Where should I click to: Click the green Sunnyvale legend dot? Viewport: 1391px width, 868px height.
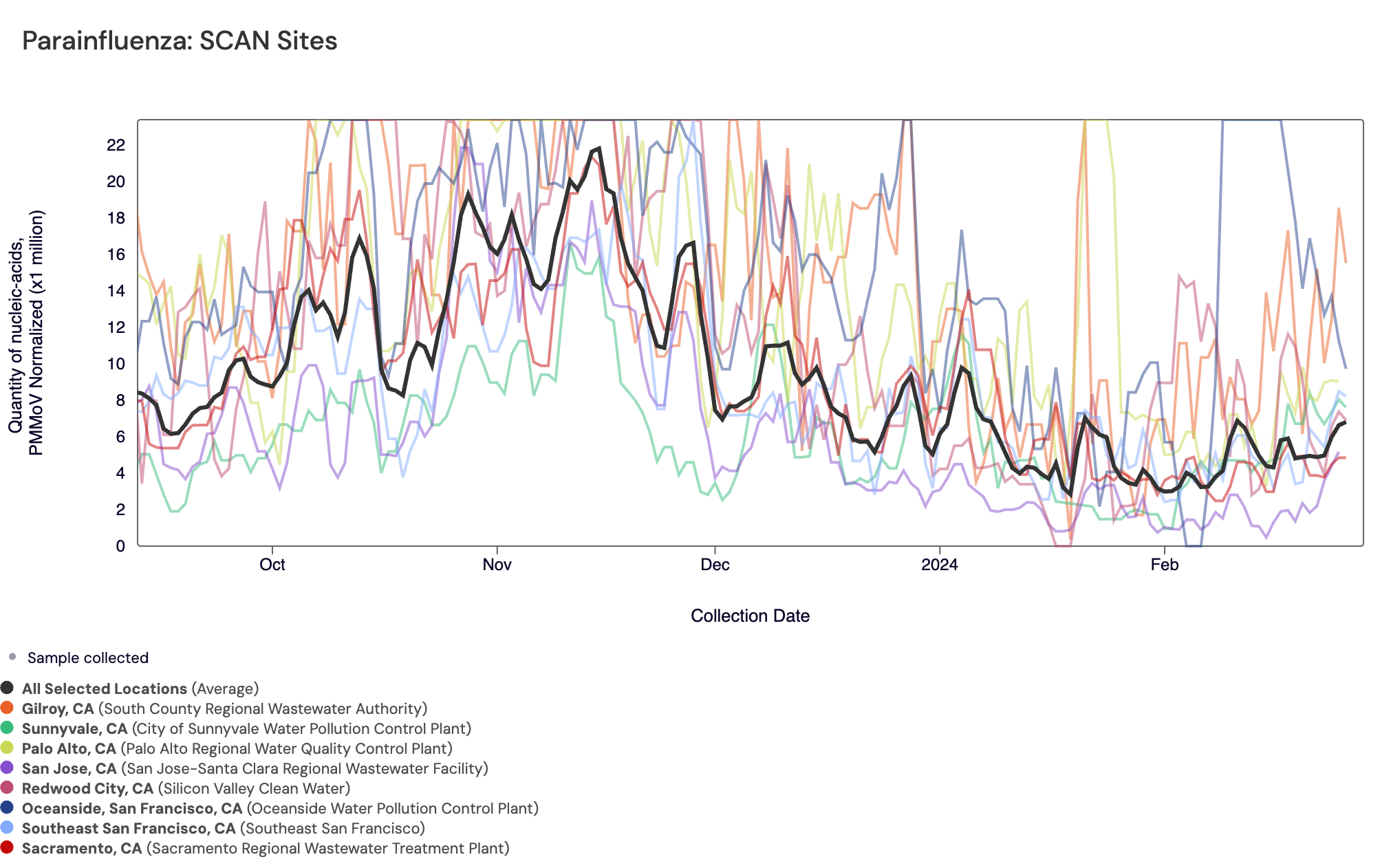7,728
